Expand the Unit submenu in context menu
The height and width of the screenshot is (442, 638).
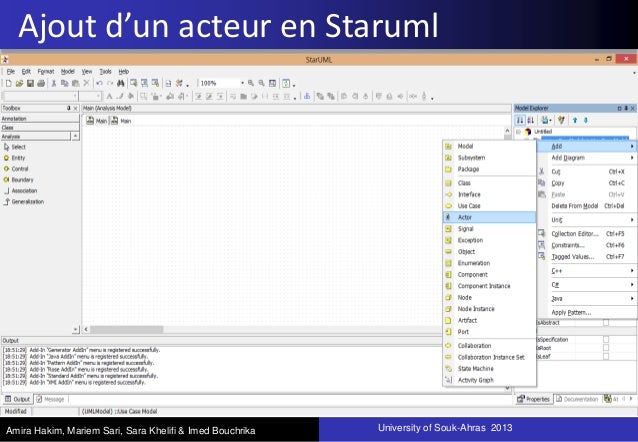point(588,220)
